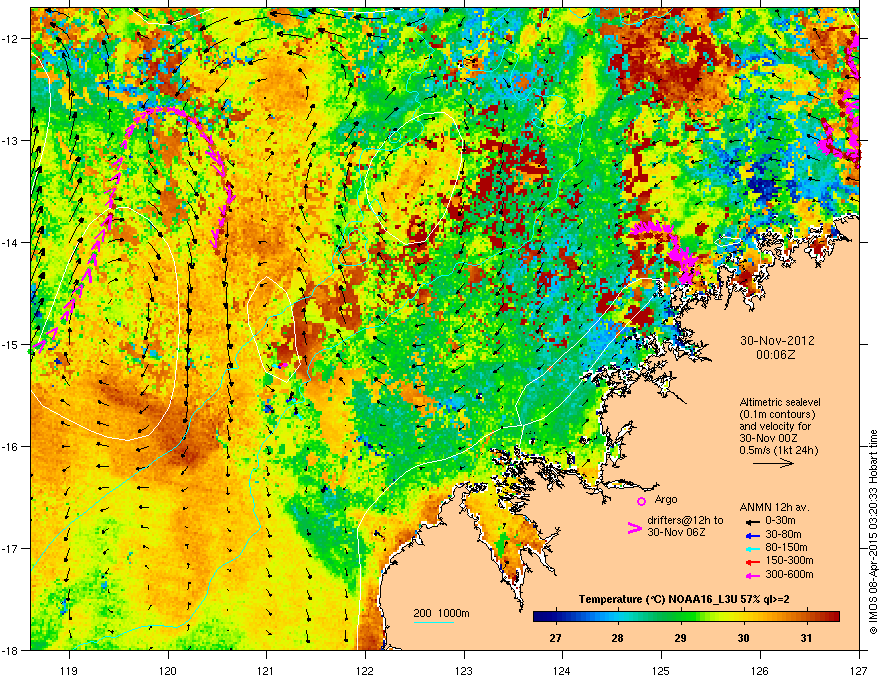
Task: Click the latitude axis label -17
Action: coord(11,548)
